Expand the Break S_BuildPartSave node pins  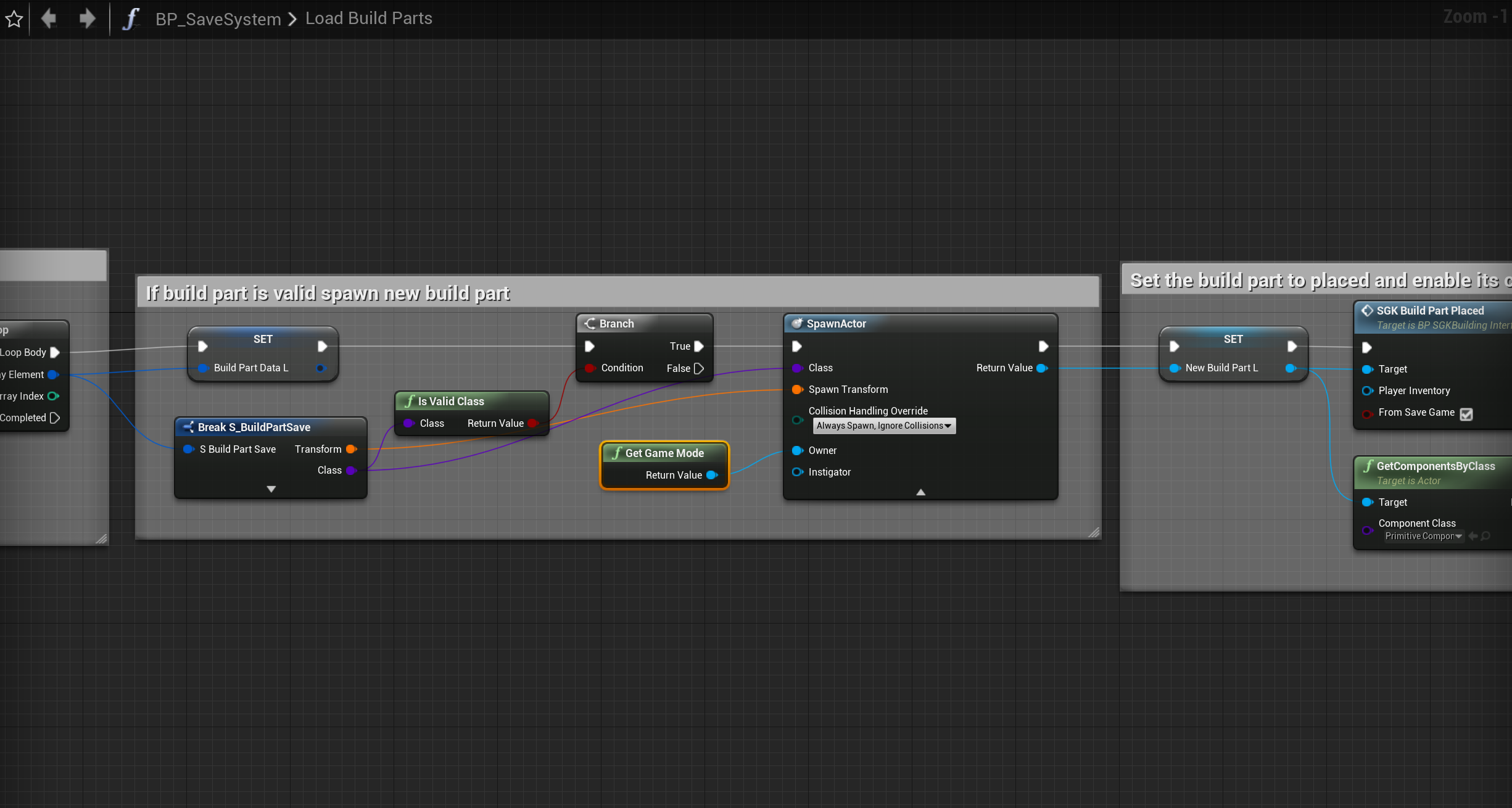pos(271,489)
